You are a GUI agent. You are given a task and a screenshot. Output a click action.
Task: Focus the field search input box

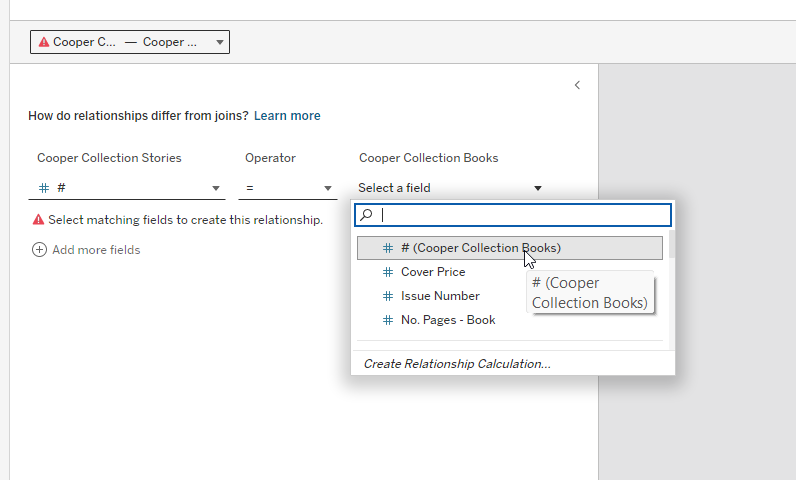click(520, 214)
